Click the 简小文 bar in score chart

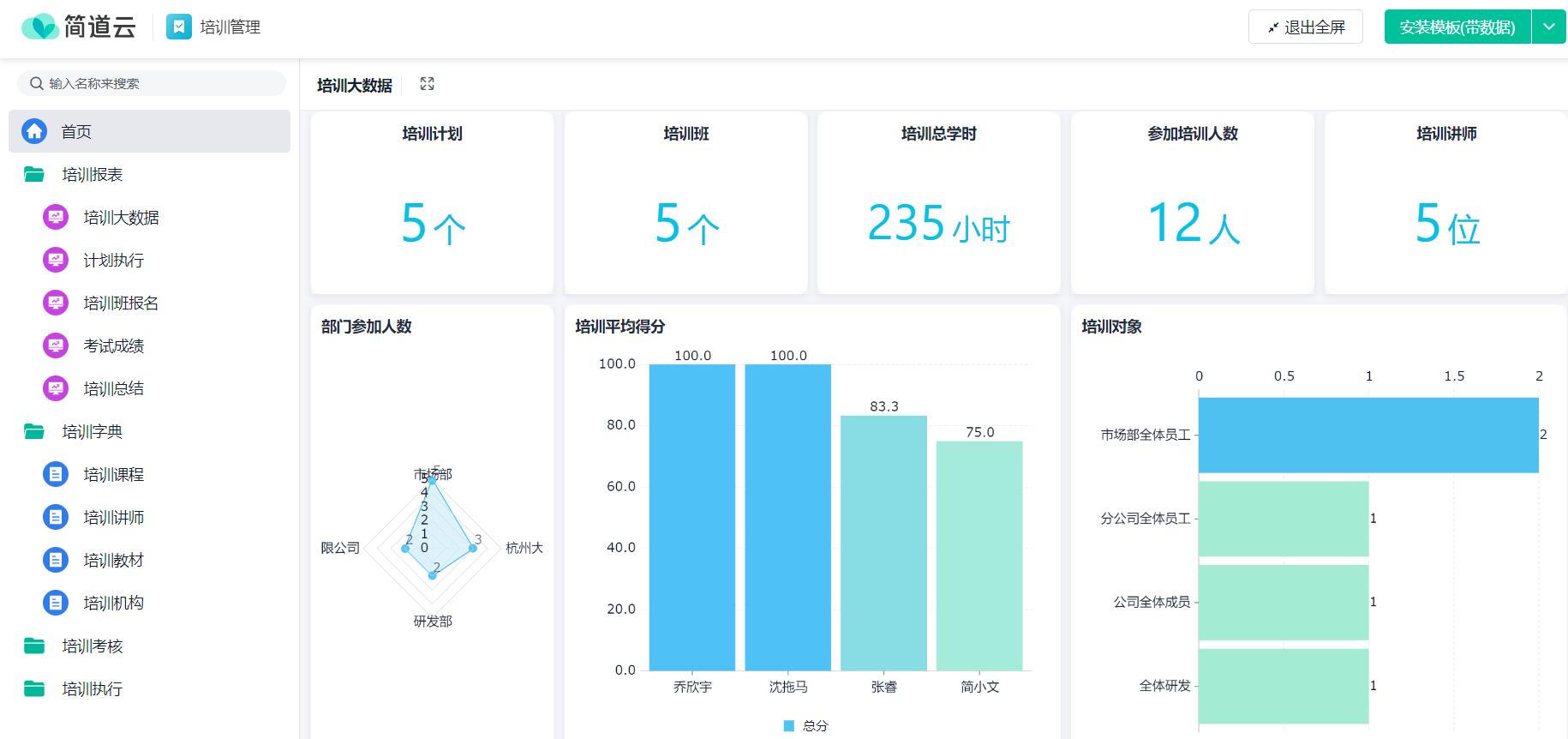point(979,556)
